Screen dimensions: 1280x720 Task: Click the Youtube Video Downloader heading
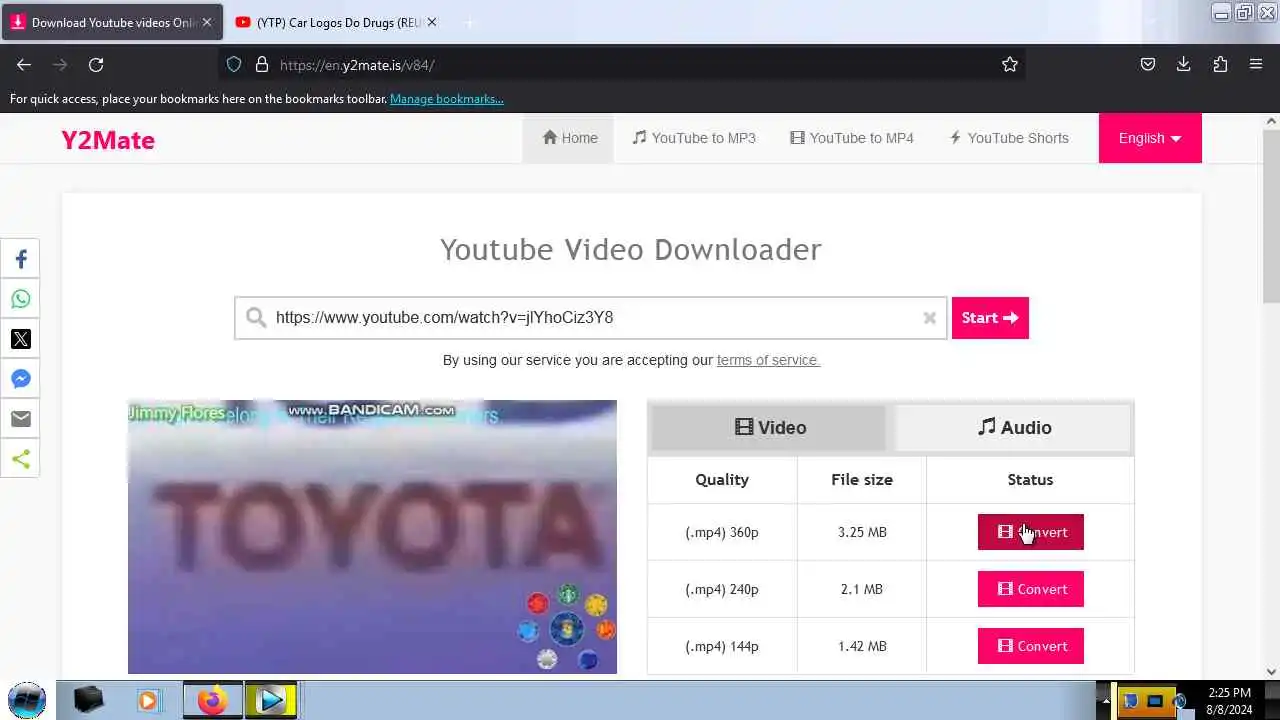(x=631, y=249)
